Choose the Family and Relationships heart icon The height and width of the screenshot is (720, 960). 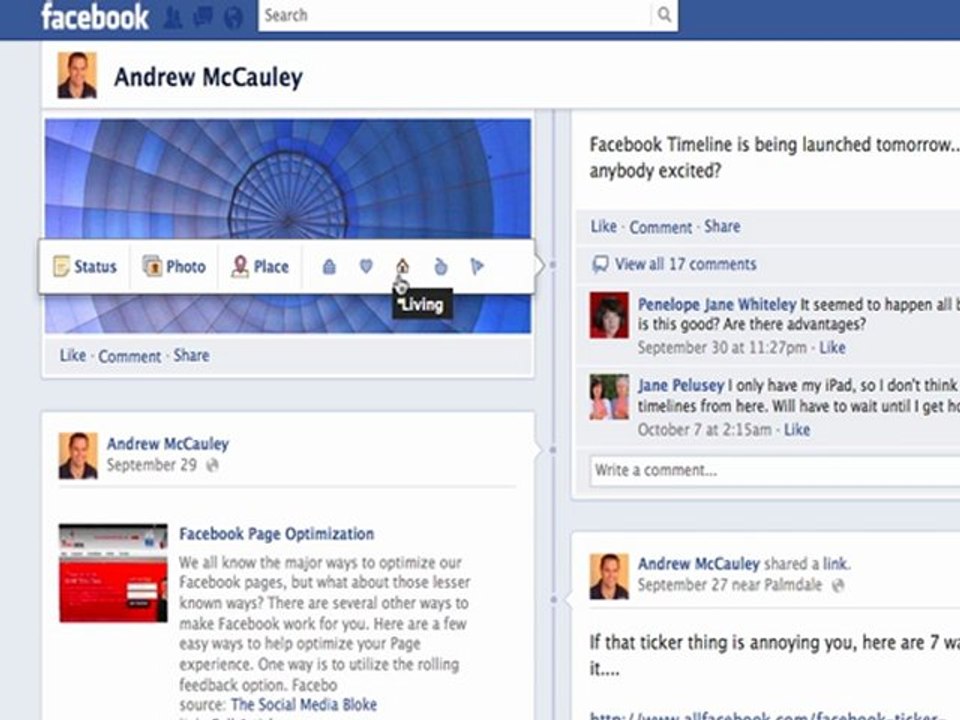pyautogui.click(x=366, y=266)
